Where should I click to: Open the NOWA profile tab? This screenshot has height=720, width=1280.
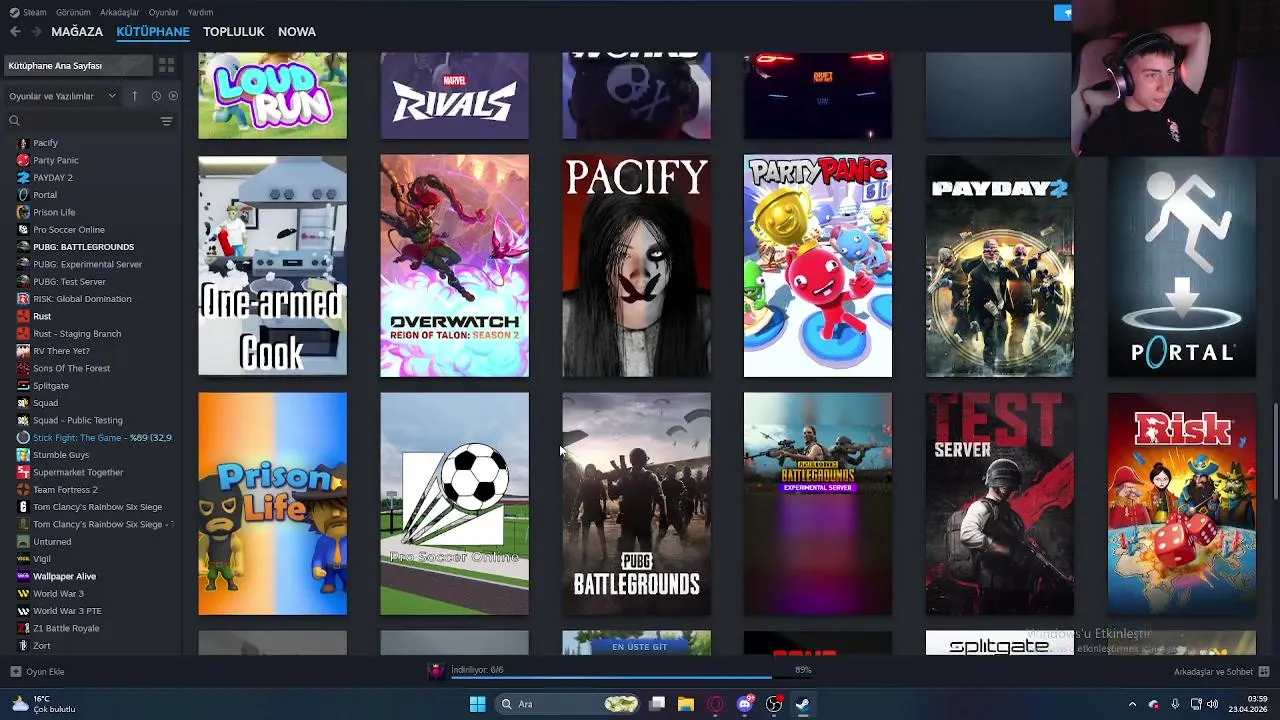tap(297, 32)
